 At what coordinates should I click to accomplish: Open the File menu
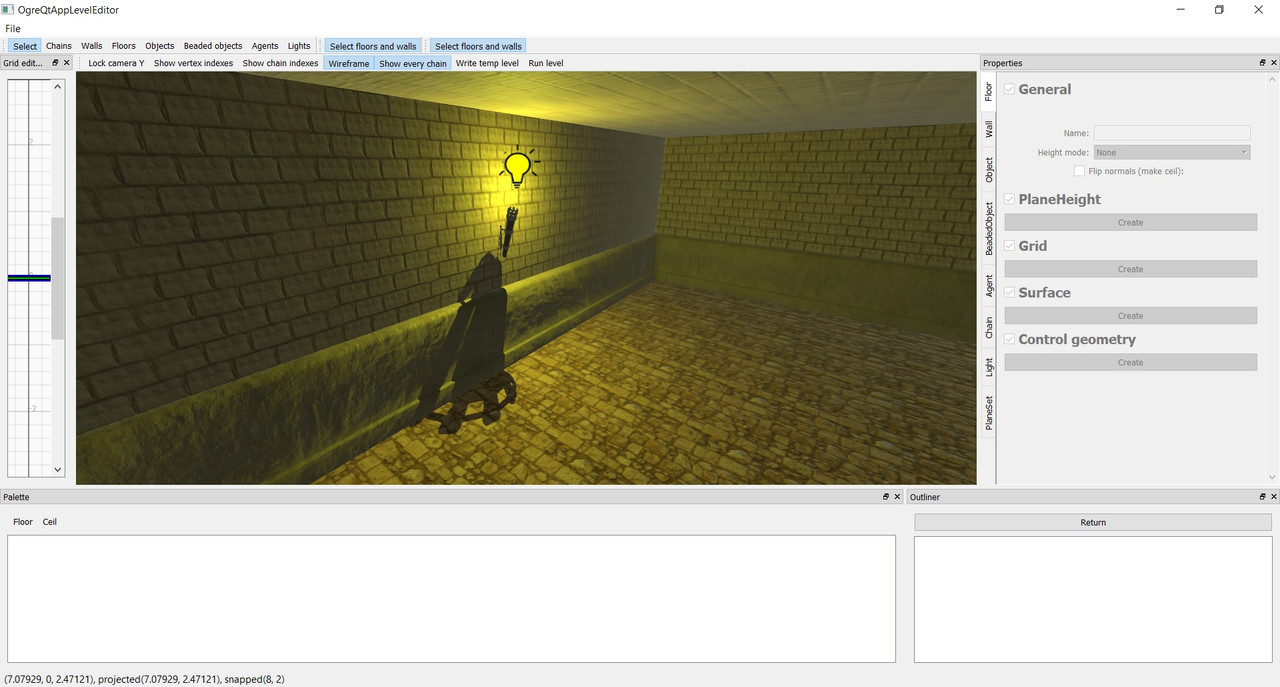pyautogui.click(x=13, y=29)
